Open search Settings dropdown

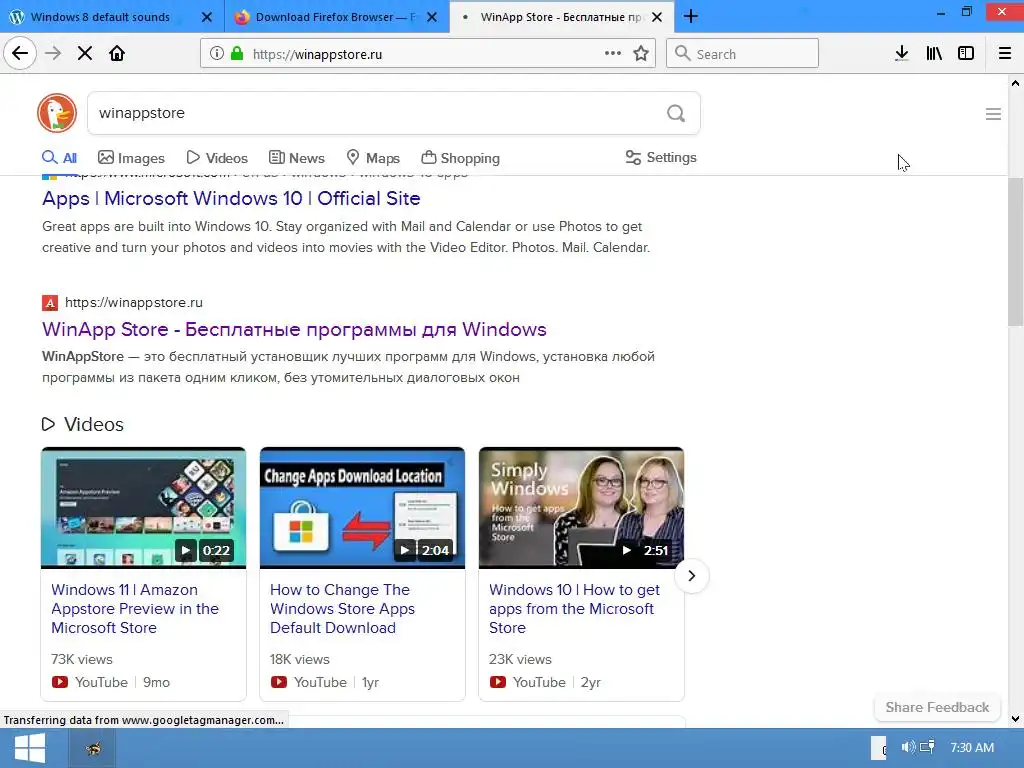[x=661, y=157]
